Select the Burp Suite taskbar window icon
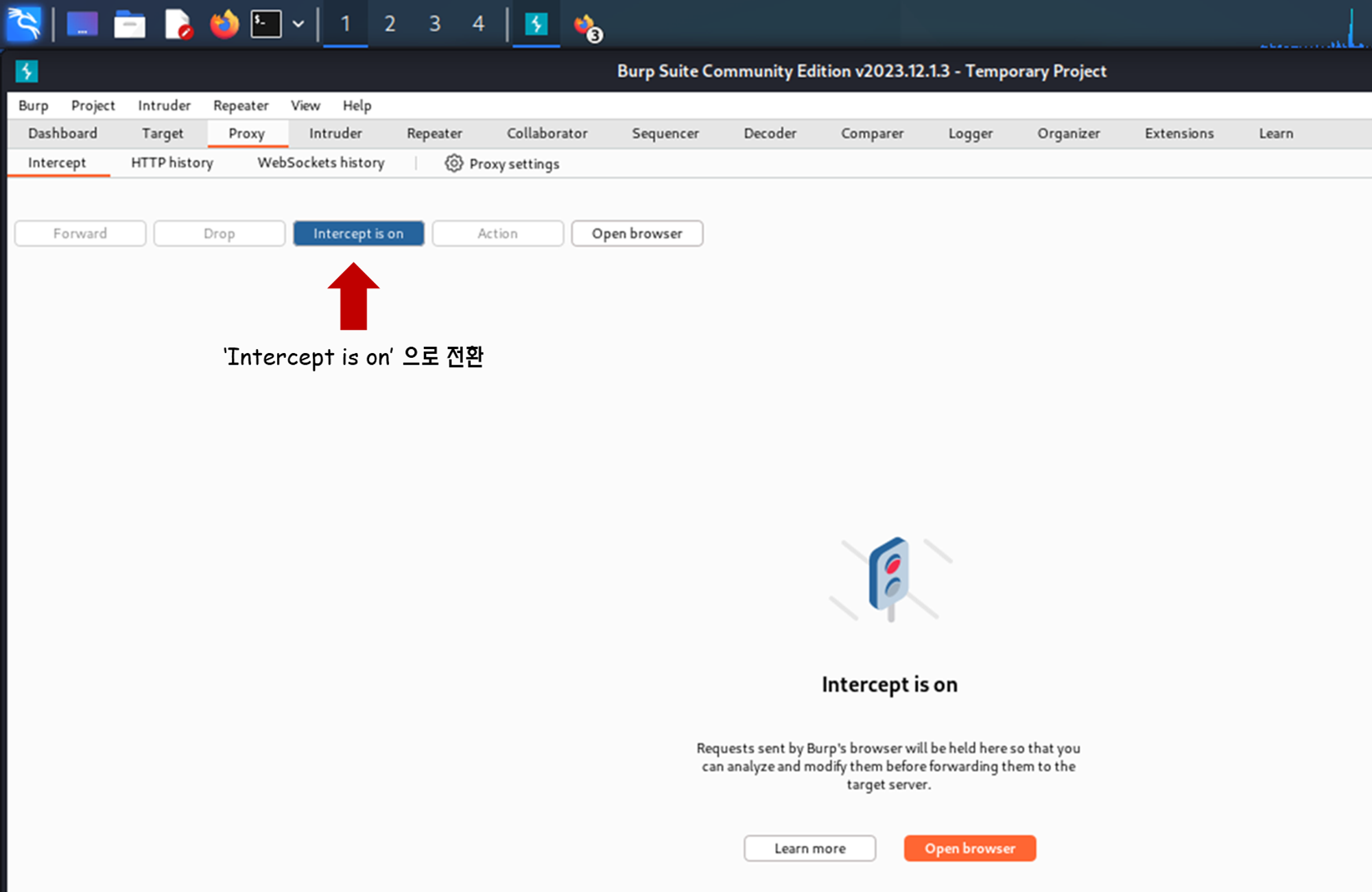 click(536, 24)
